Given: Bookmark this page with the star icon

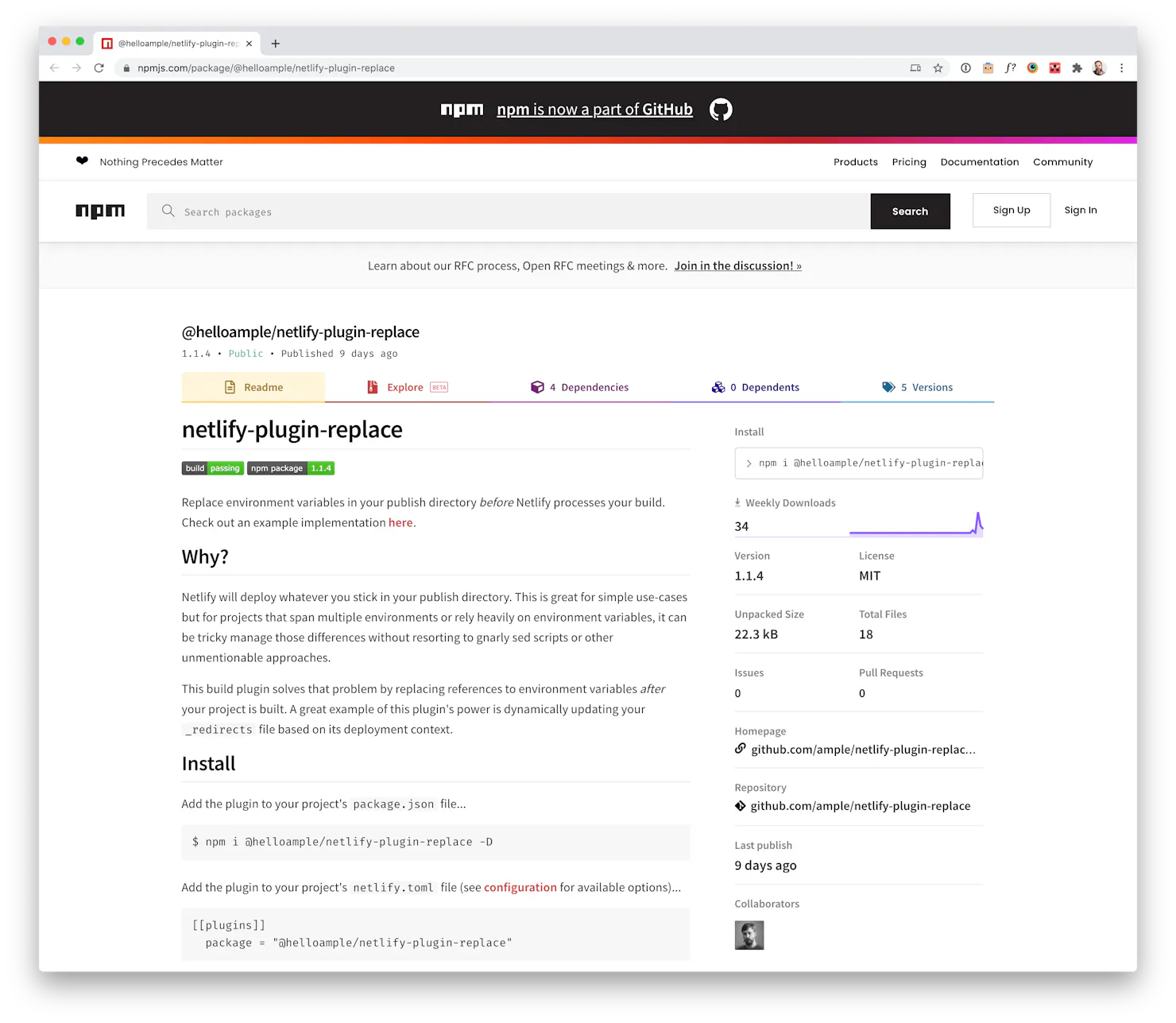Looking at the screenshot, I should (x=938, y=68).
